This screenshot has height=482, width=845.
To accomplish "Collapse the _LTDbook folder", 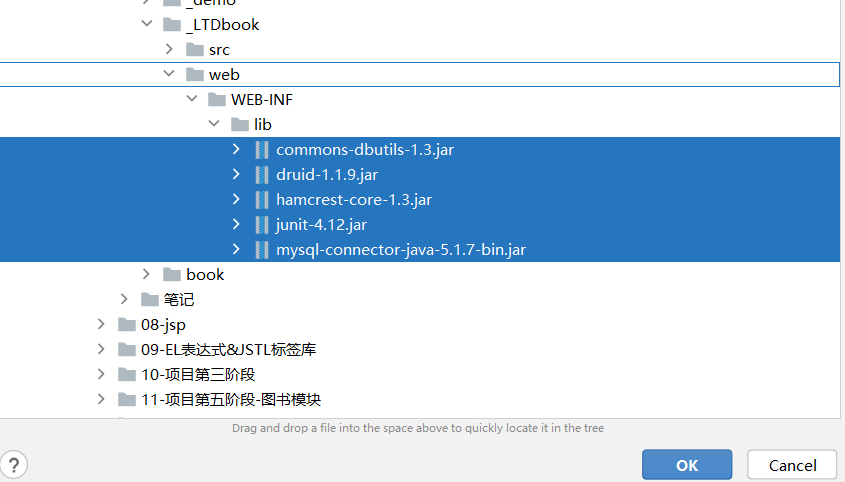I will (147, 24).
